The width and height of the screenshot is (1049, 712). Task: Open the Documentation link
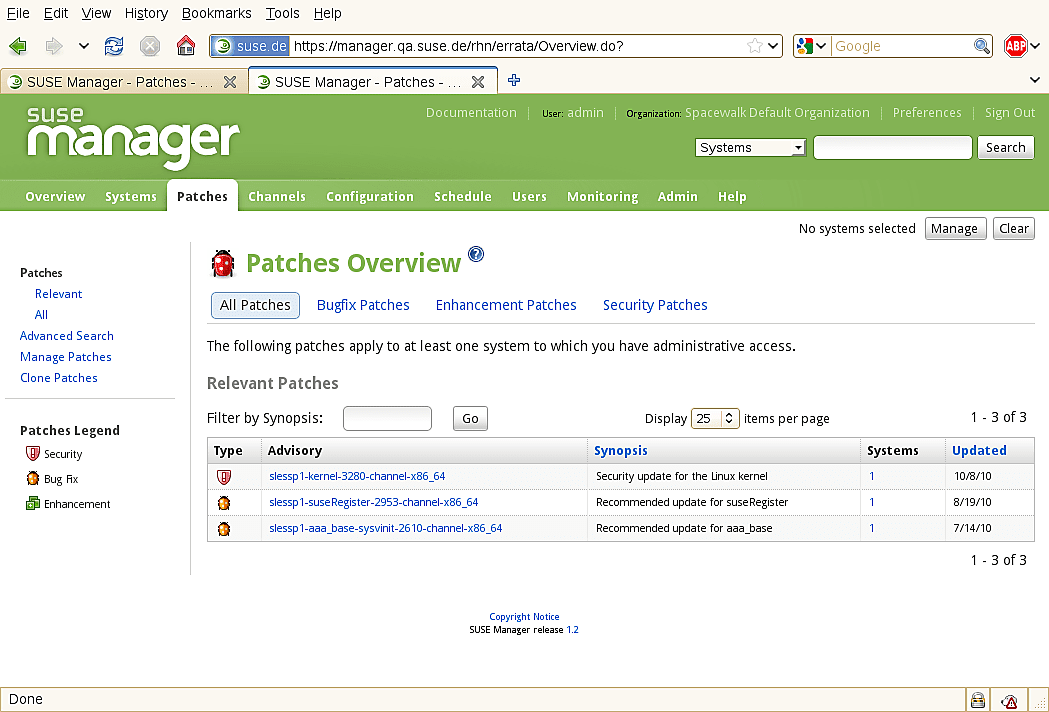coord(471,112)
